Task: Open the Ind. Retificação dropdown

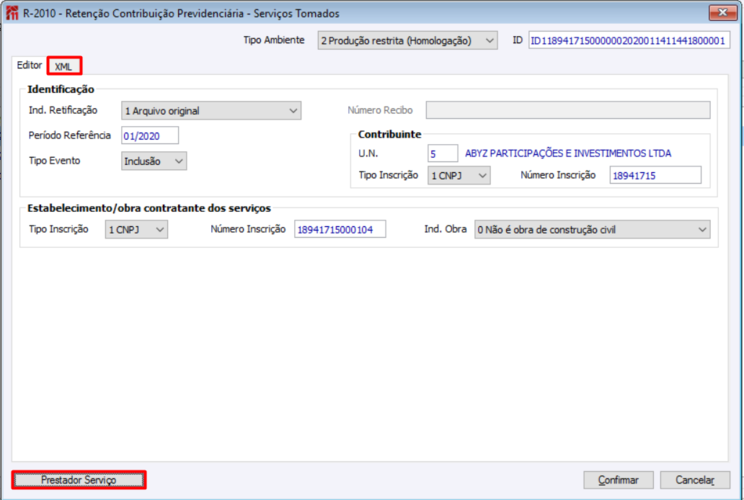Action: coord(211,111)
